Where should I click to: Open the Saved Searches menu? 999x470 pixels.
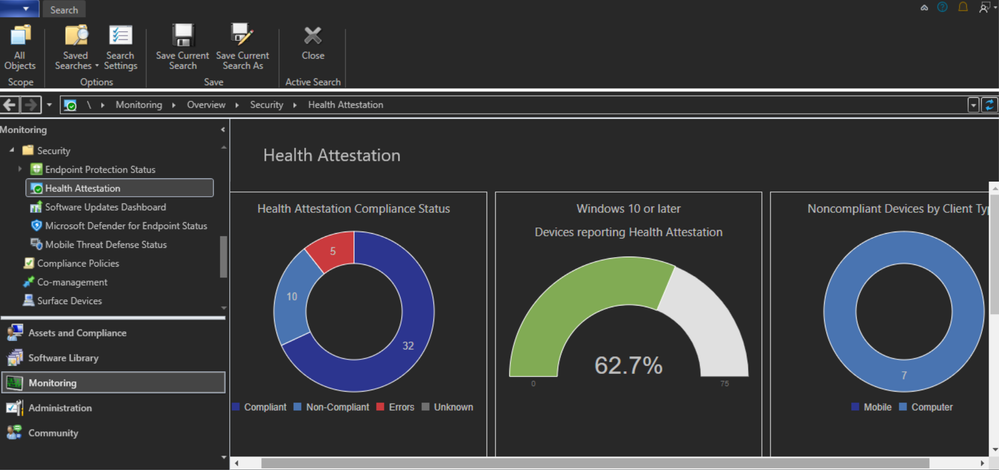point(76,48)
